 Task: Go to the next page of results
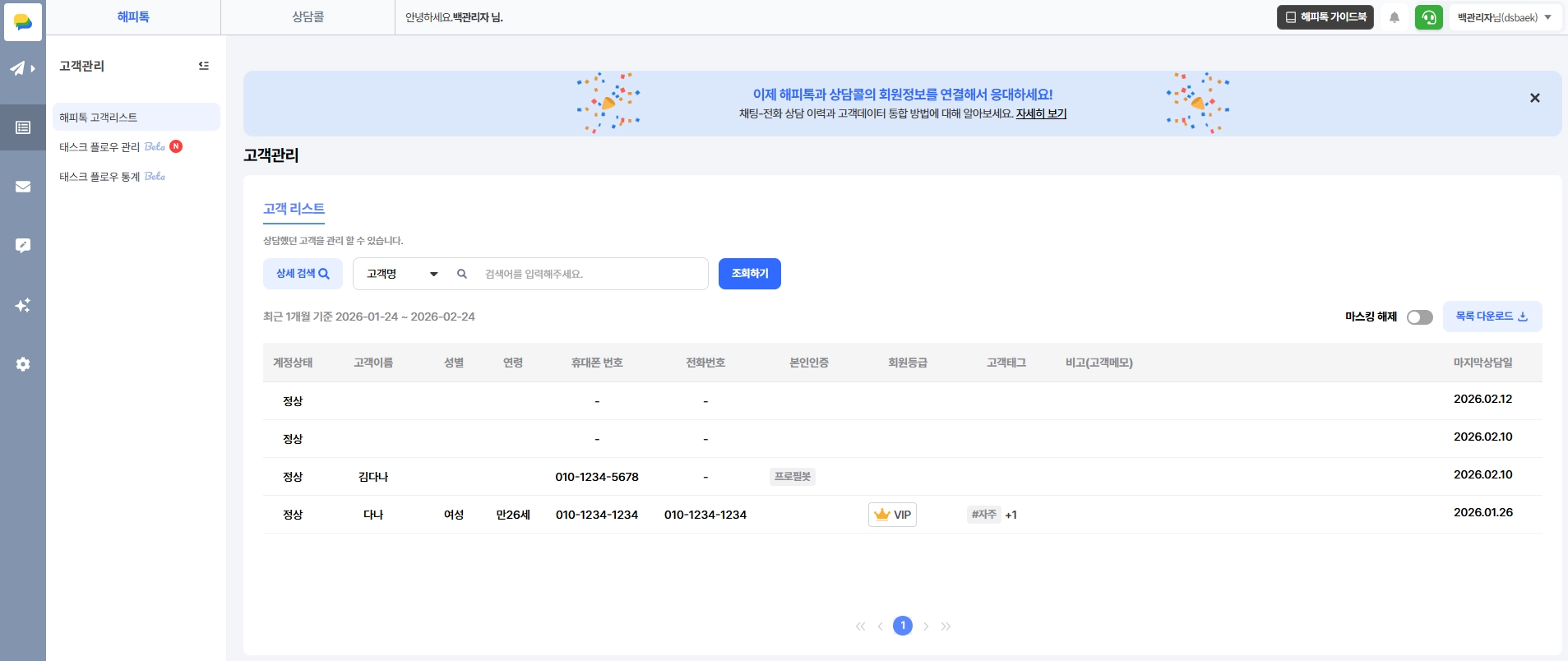[926, 626]
